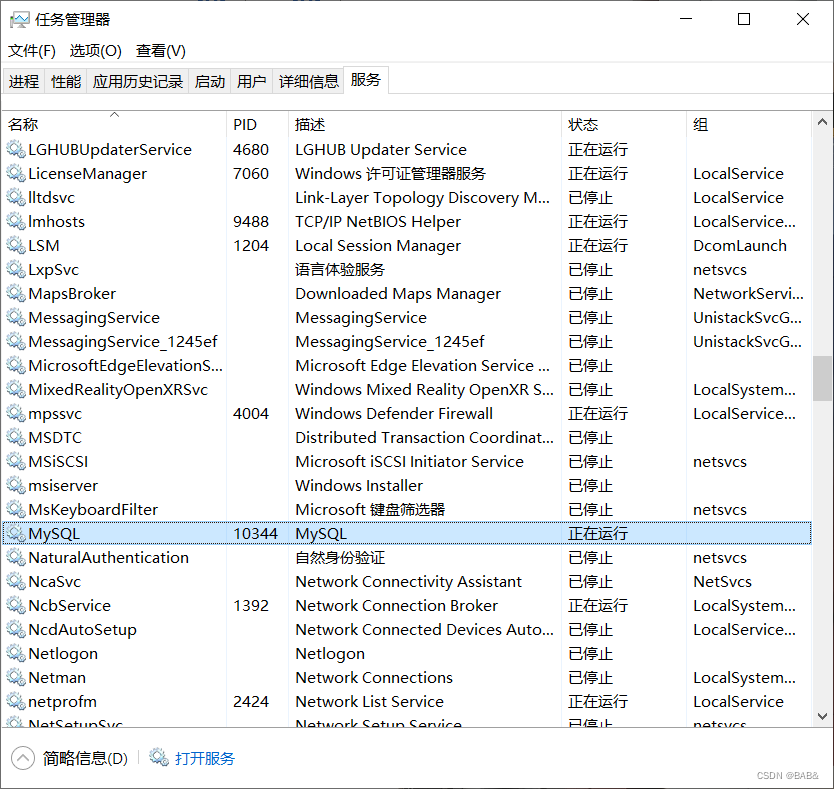This screenshot has width=834, height=789.
Task: Open the 选项(O) menu
Action: pos(96,51)
